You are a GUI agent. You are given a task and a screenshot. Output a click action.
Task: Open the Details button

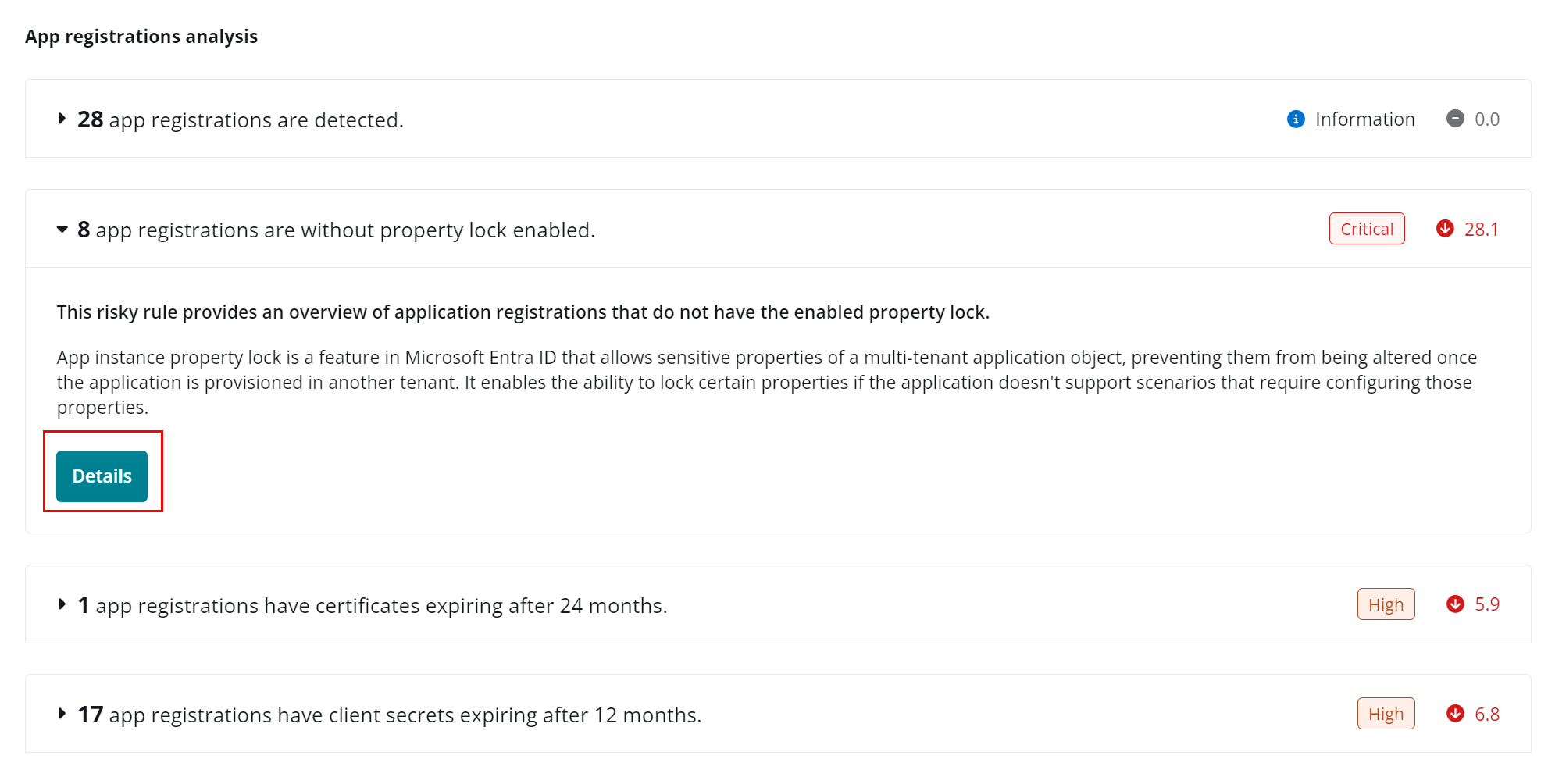coord(102,476)
